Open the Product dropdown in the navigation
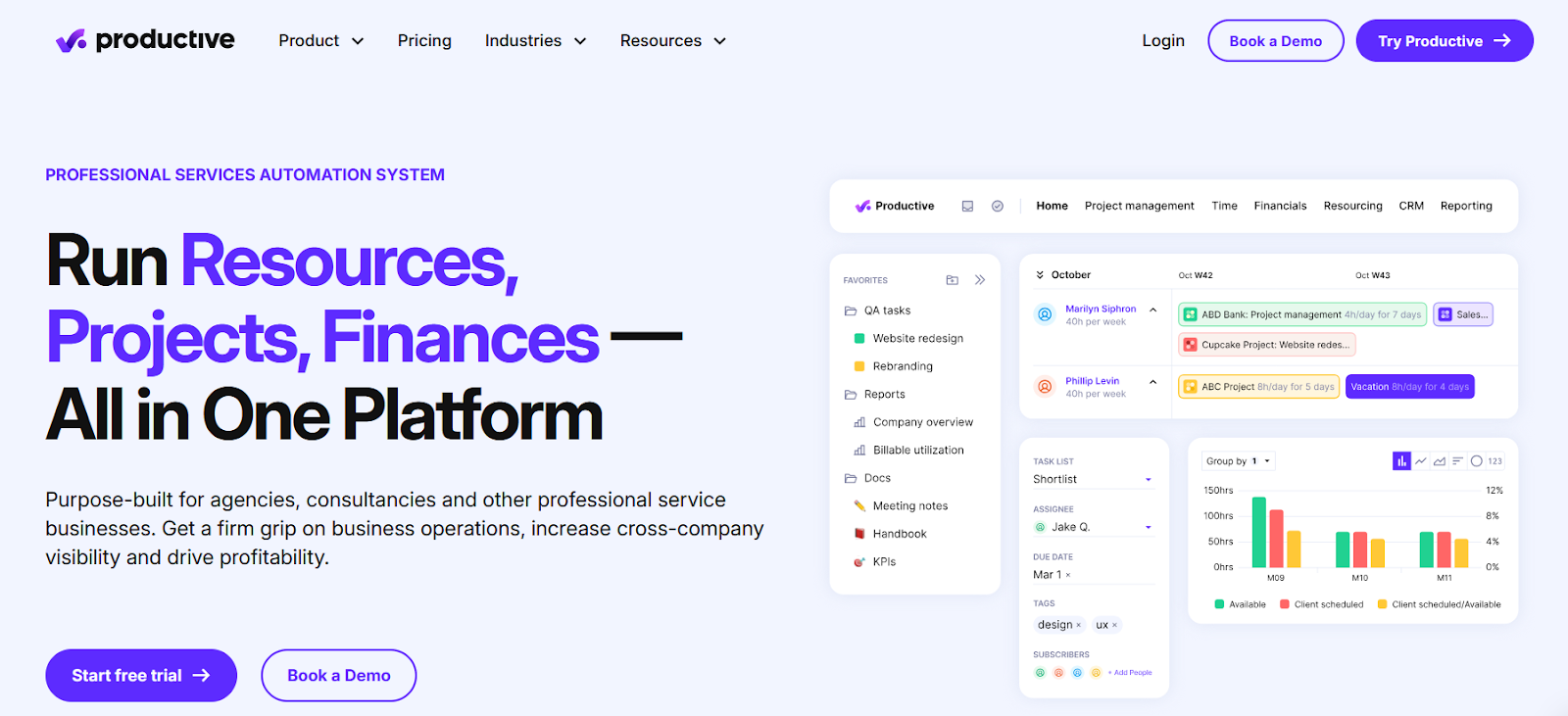 click(320, 41)
